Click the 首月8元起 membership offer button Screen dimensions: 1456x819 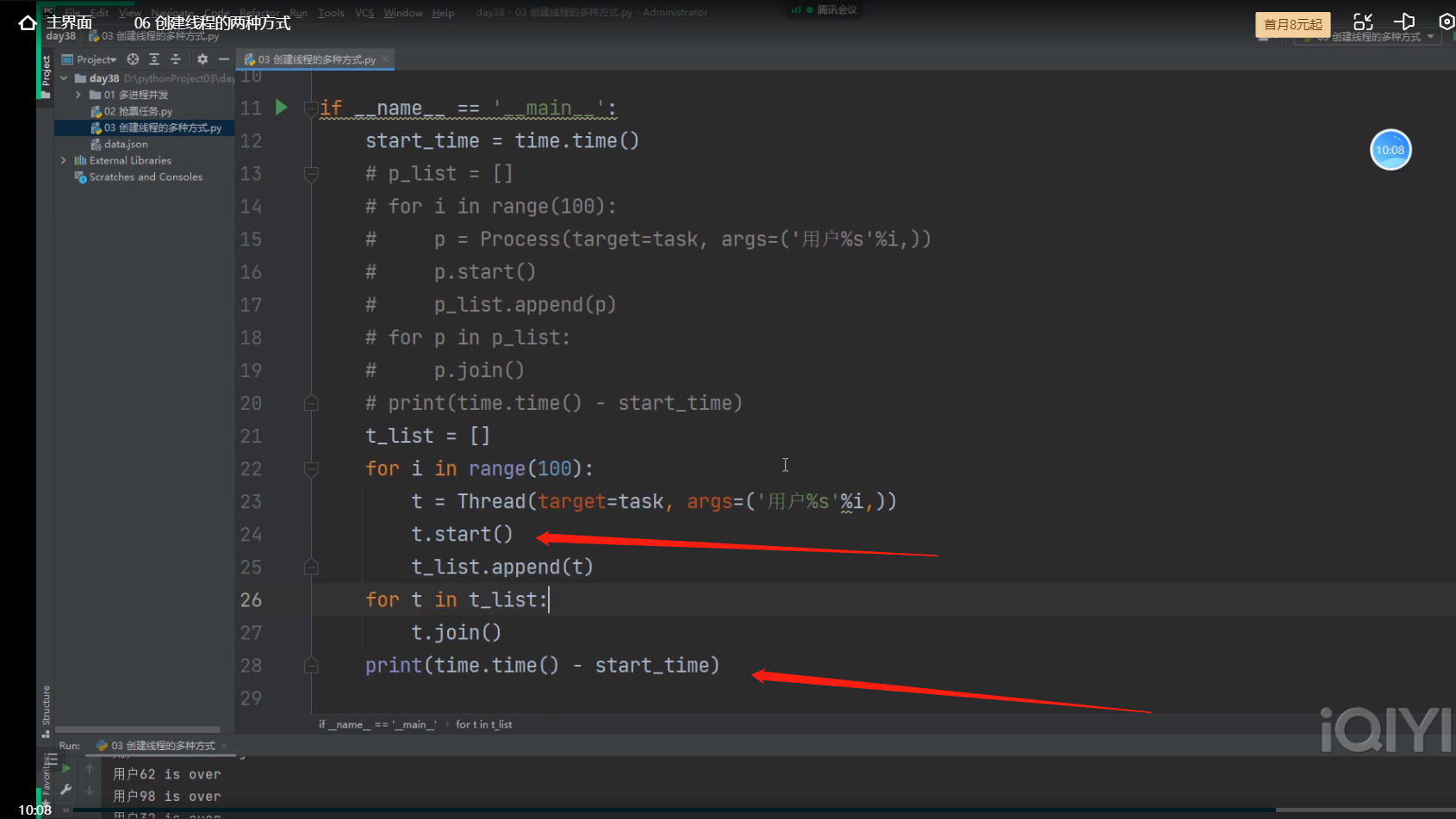(1292, 25)
